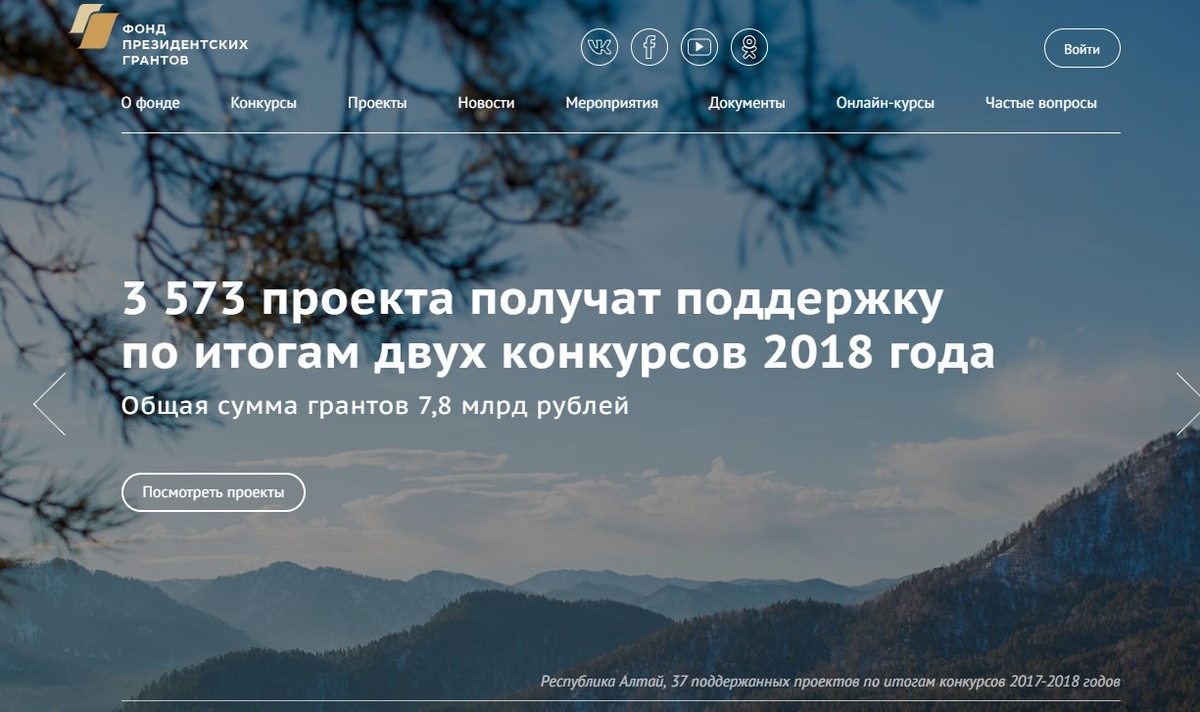Open the Онлайн-курсы menu item
This screenshot has width=1200, height=712.
(885, 103)
